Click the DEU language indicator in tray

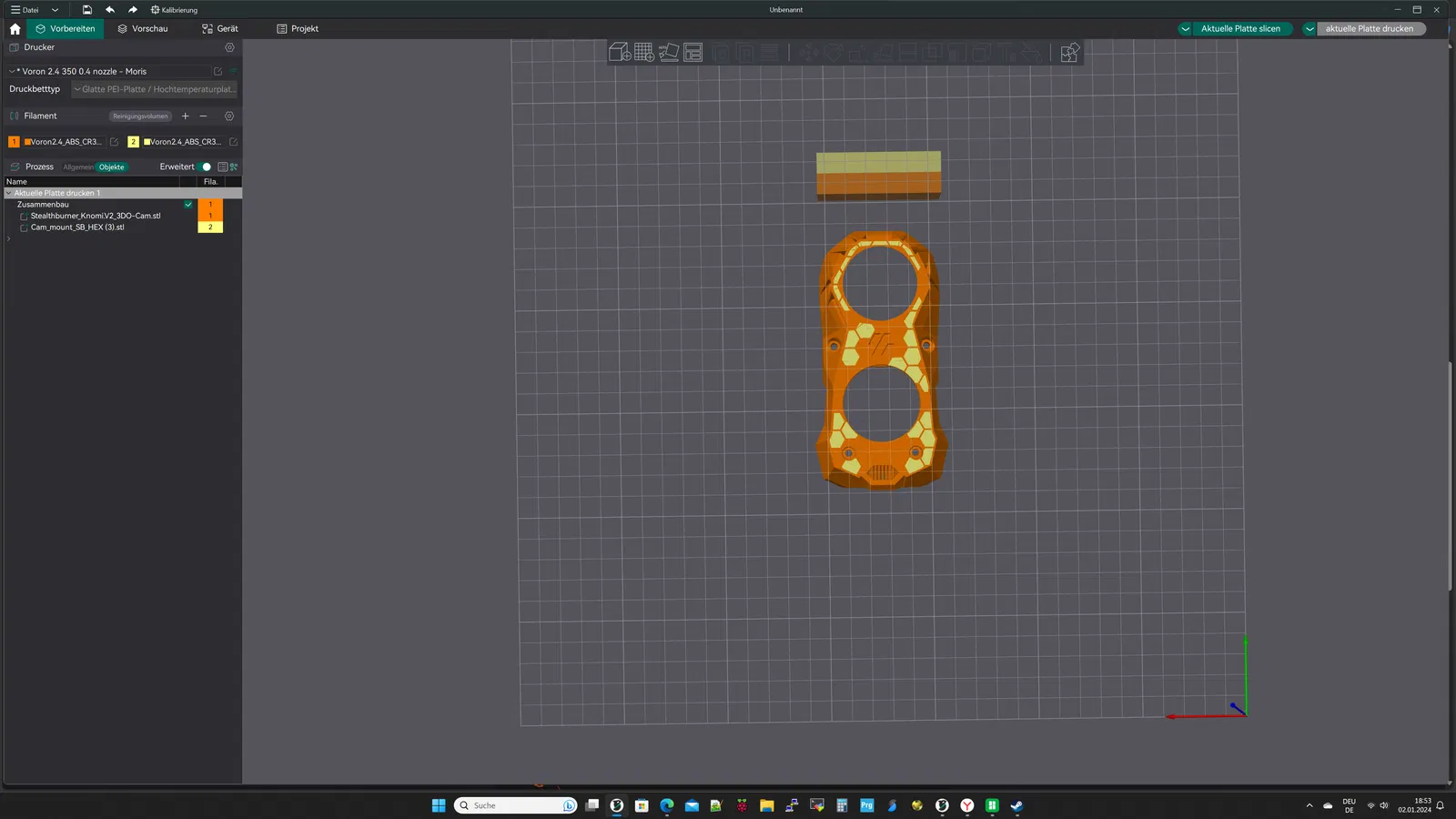click(x=1349, y=805)
